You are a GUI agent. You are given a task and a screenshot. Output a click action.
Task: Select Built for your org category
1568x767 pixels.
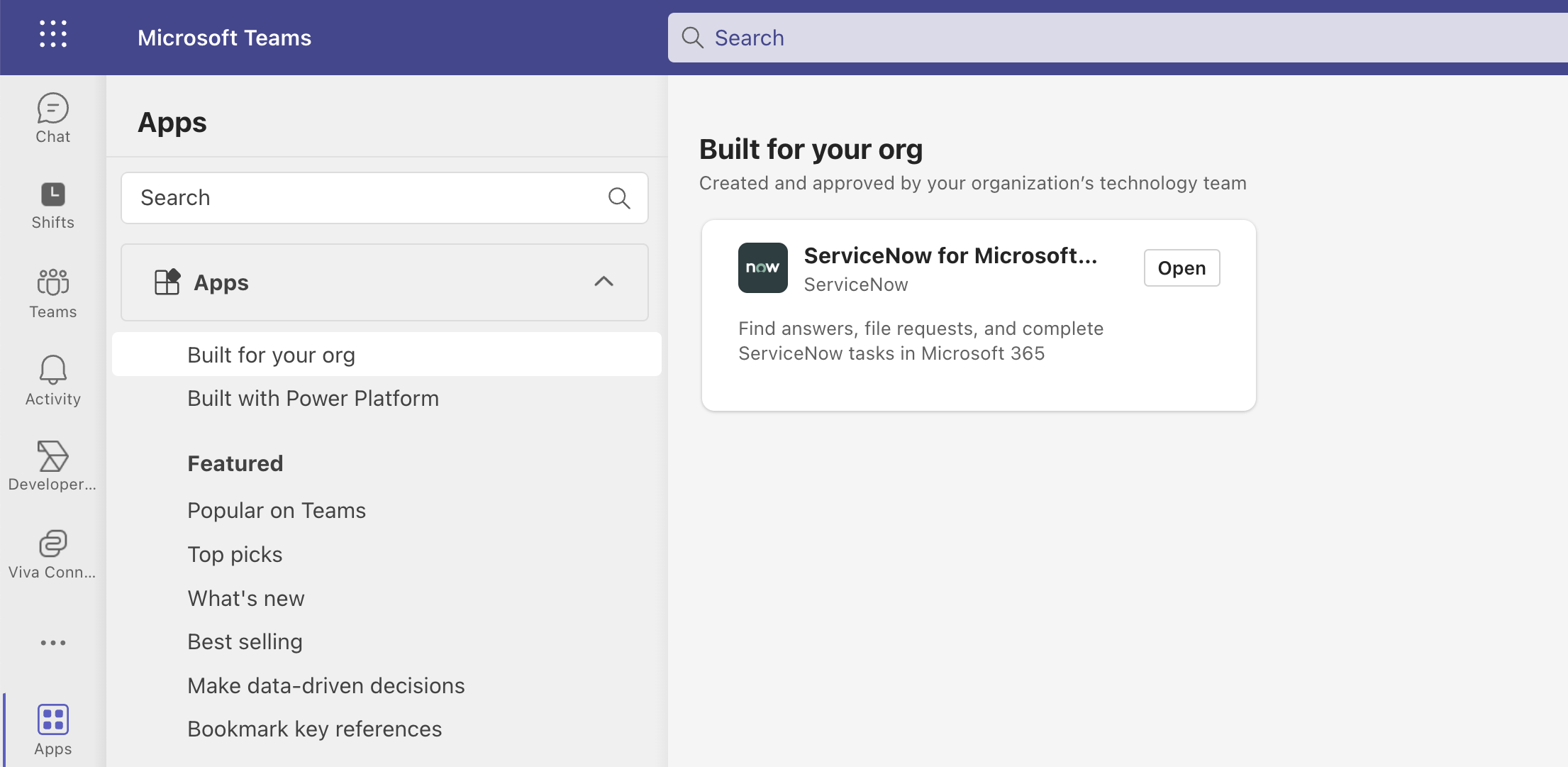(387, 355)
